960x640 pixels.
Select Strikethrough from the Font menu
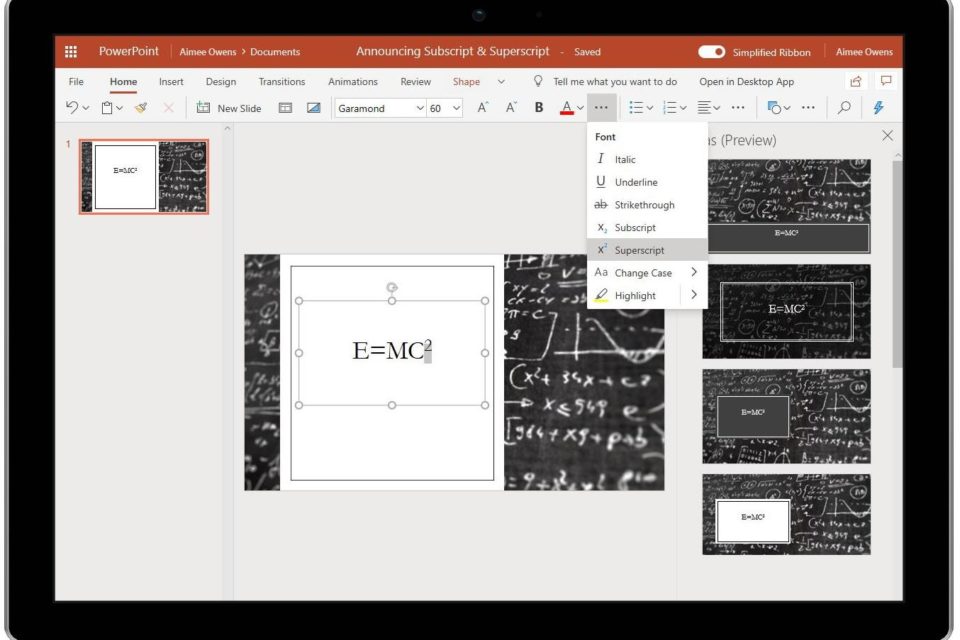(x=647, y=205)
